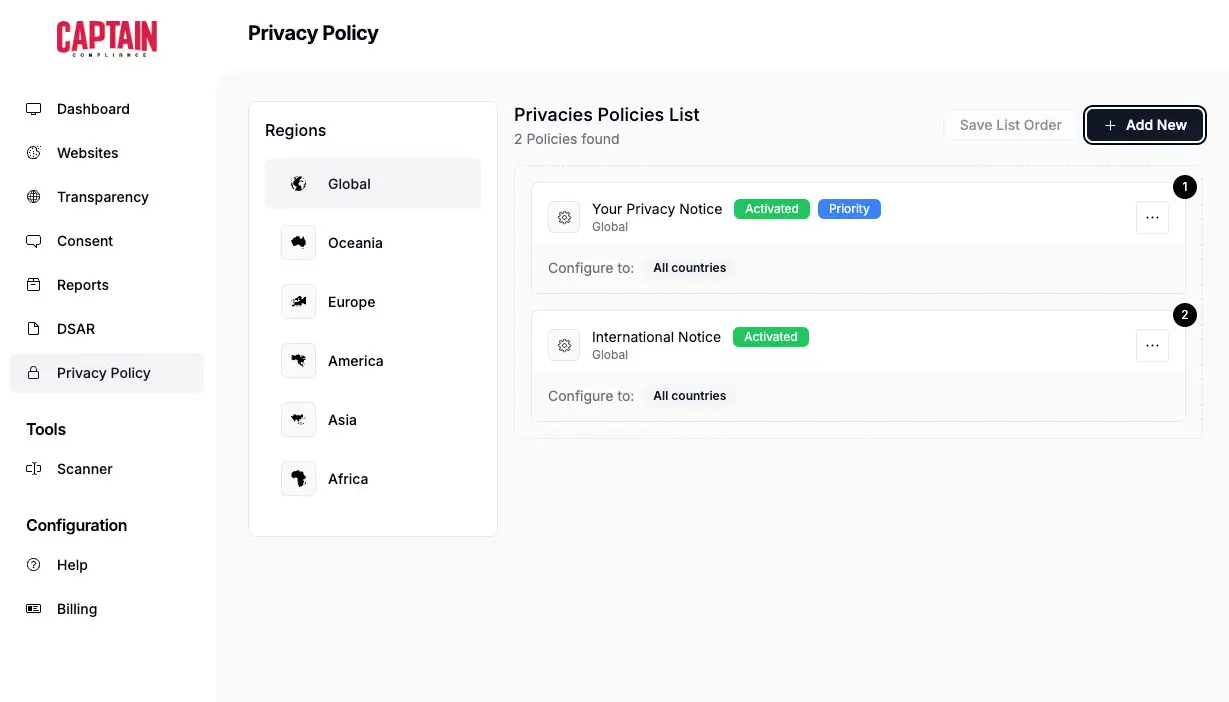The image size is (1229, 702).
Task: Select the Global region globe icon
Action: [298, 184]
